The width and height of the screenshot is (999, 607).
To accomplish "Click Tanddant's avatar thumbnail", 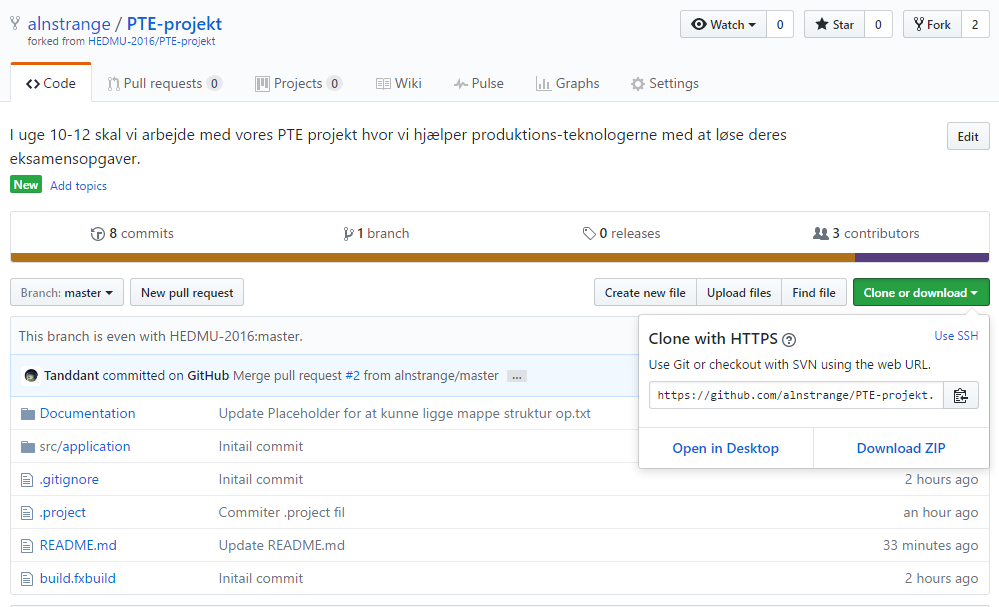I will [31, 375].
